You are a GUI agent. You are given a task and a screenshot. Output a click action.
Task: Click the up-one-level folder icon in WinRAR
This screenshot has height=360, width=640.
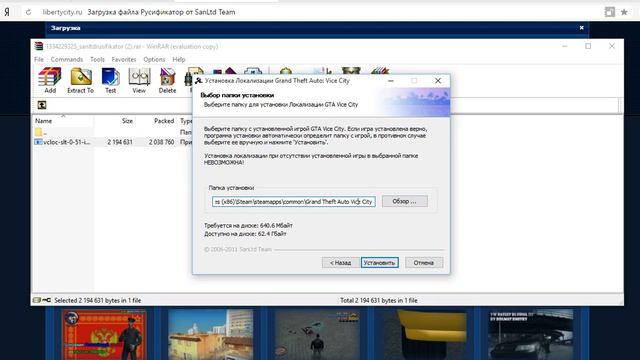42,105
